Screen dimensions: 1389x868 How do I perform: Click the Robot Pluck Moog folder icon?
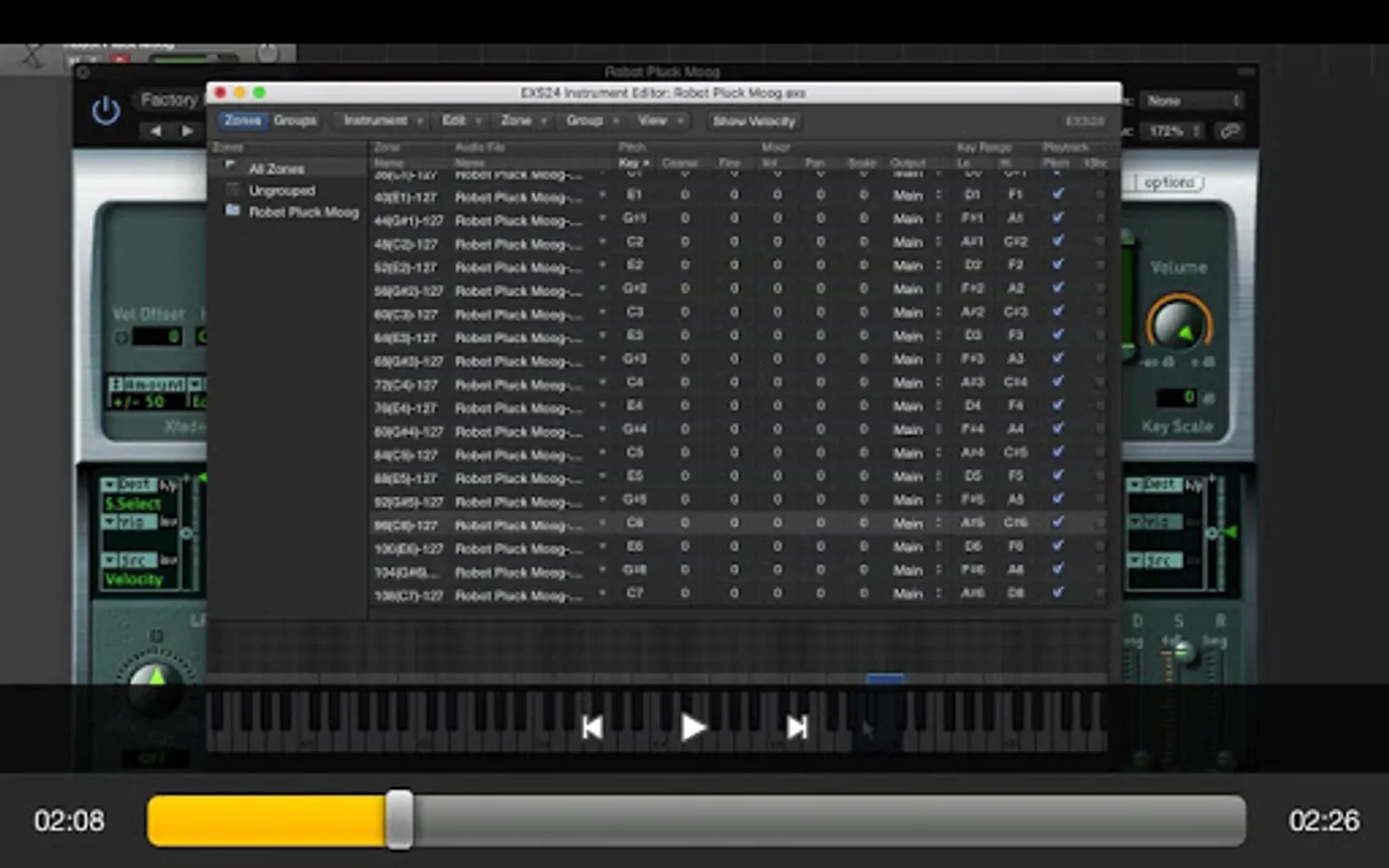pyautogui.click(x=232, y=210)
